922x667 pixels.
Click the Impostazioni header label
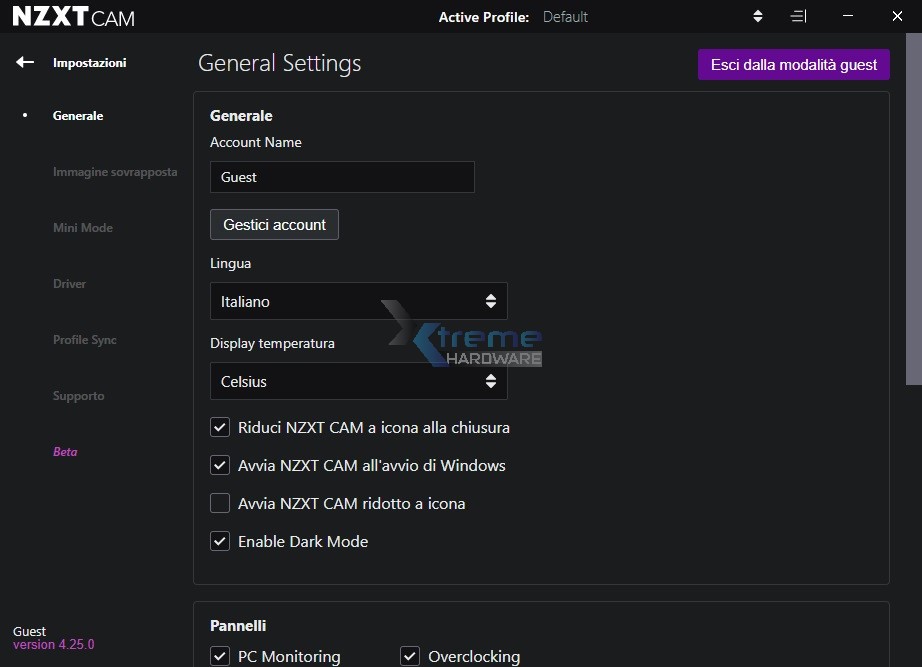[x=89, y=62]
